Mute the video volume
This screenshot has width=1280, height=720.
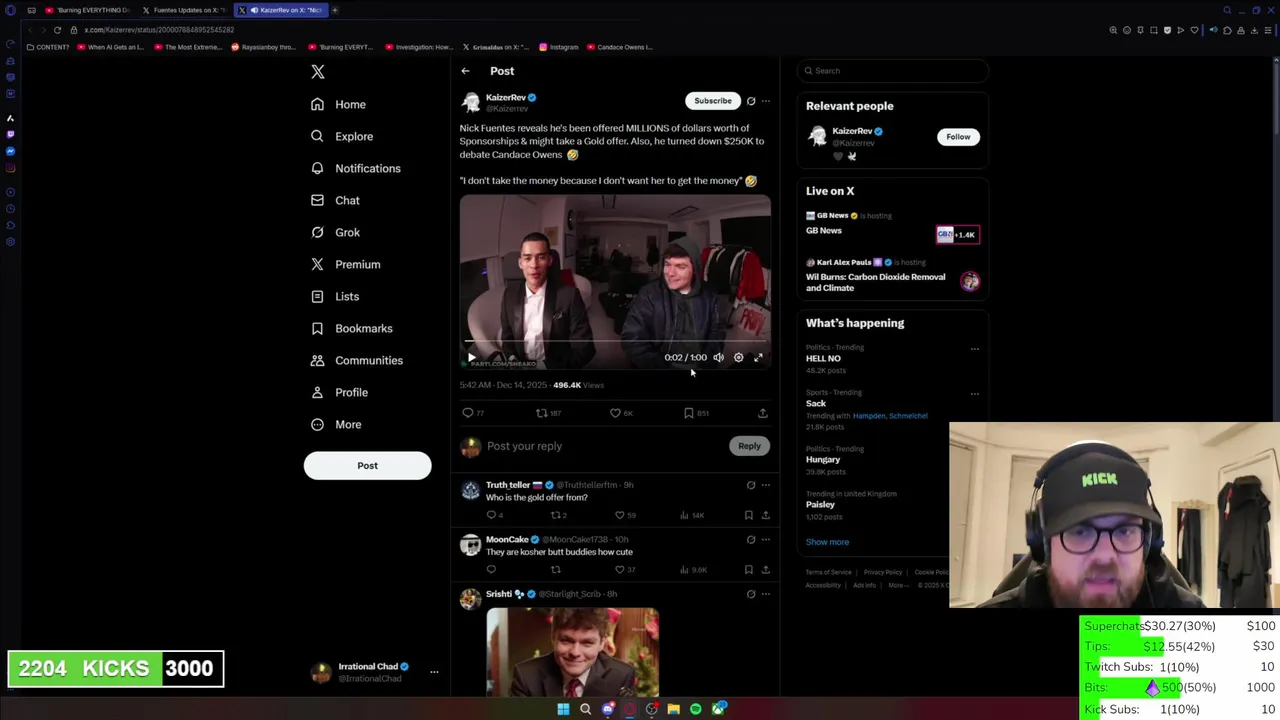pyautogui.click(x=718, y=357)
